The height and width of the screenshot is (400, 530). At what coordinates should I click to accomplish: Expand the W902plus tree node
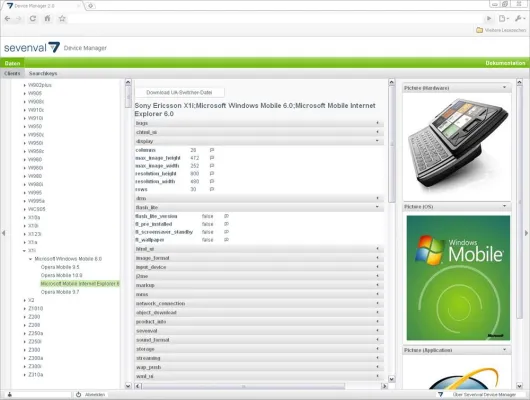24,85
